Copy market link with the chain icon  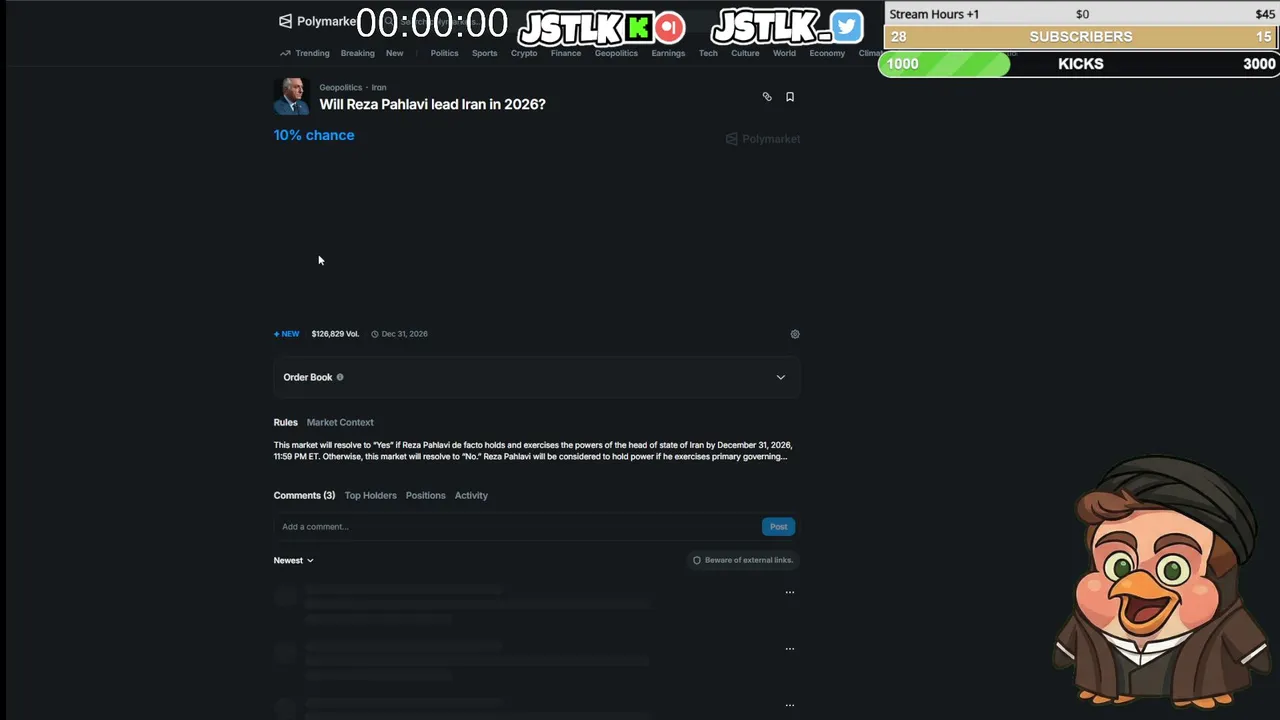[x=767, y=97]
